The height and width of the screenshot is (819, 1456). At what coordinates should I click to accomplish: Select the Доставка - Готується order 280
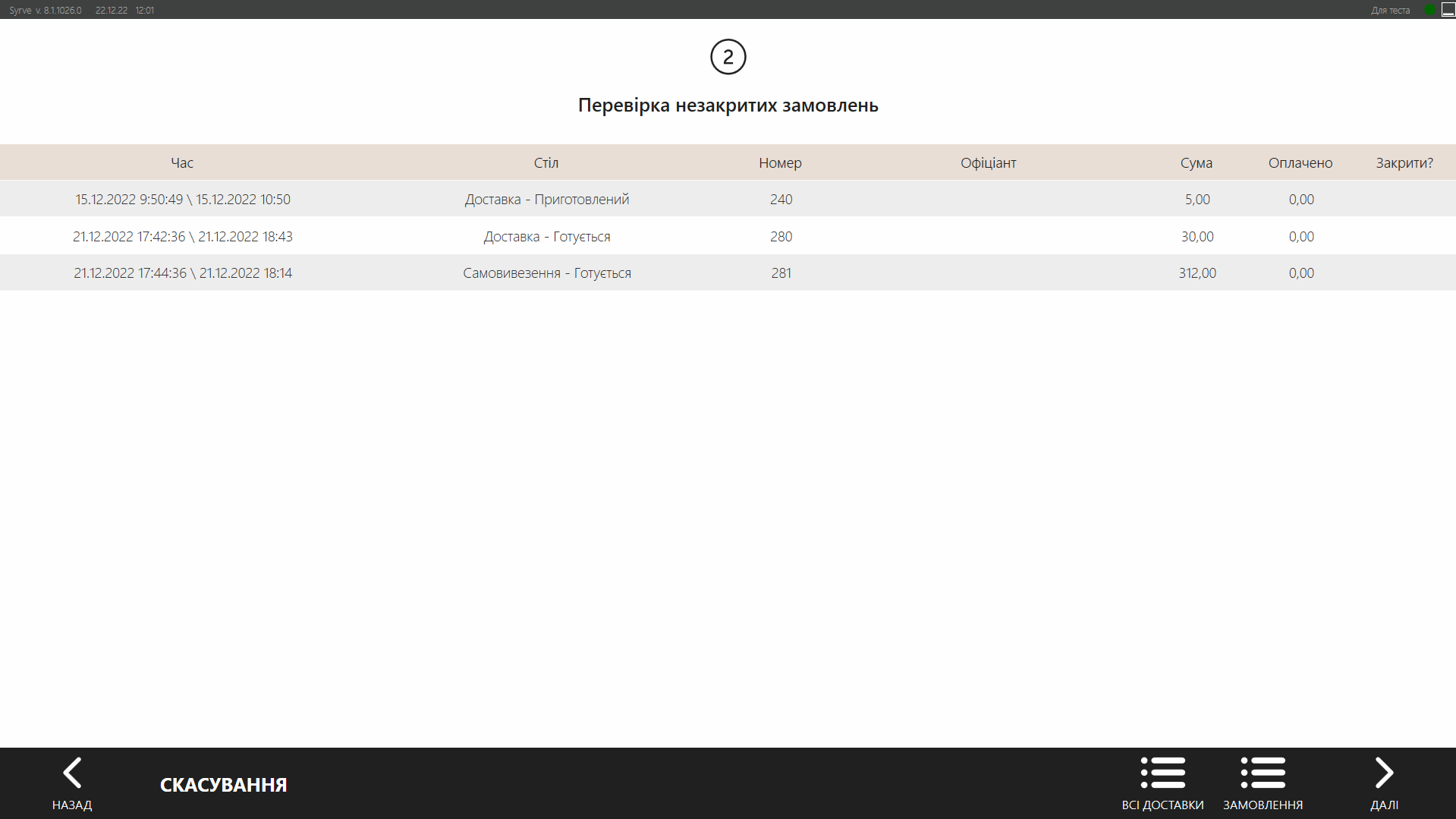pyautogui.click(x=546, y=236)
